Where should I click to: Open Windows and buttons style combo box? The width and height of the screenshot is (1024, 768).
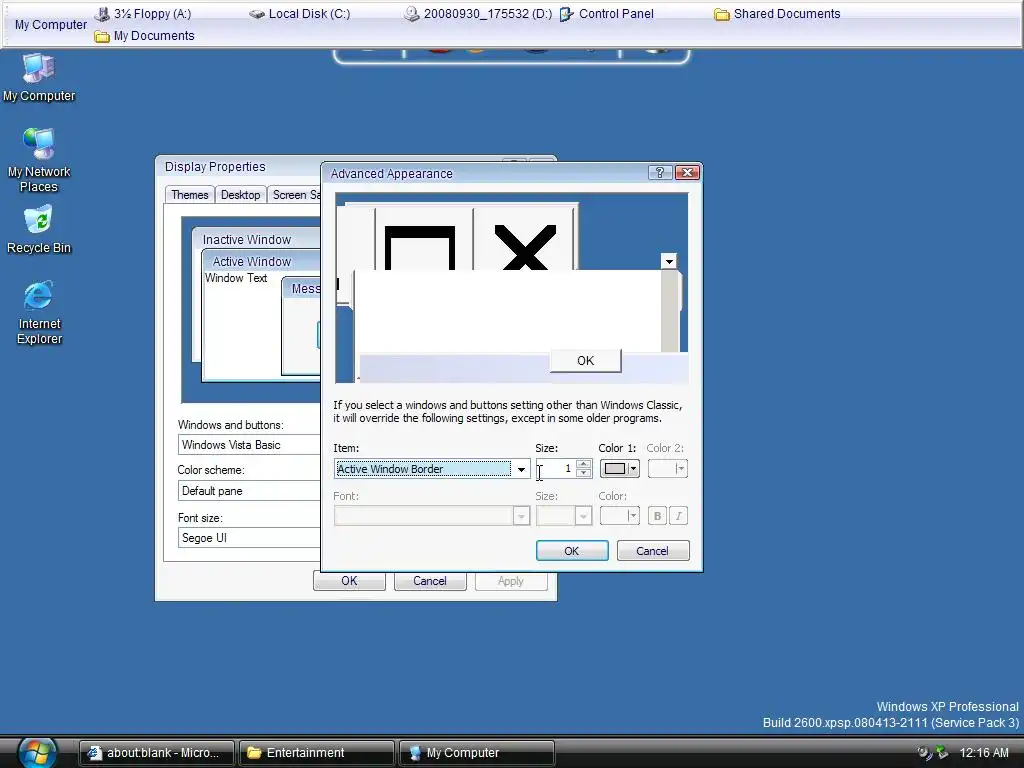click(x=249, y=445)
